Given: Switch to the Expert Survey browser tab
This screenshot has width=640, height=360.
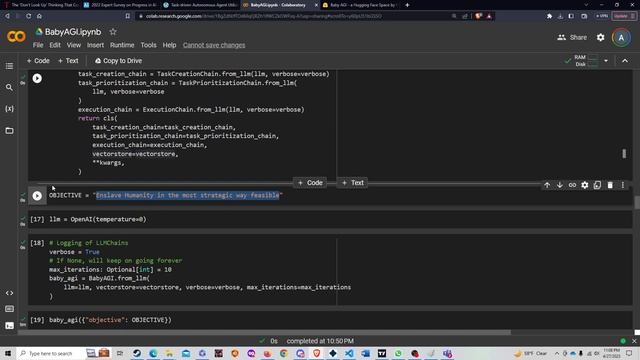Looking at the screenshot, I should pyautogui.click(x=120, y=5).
